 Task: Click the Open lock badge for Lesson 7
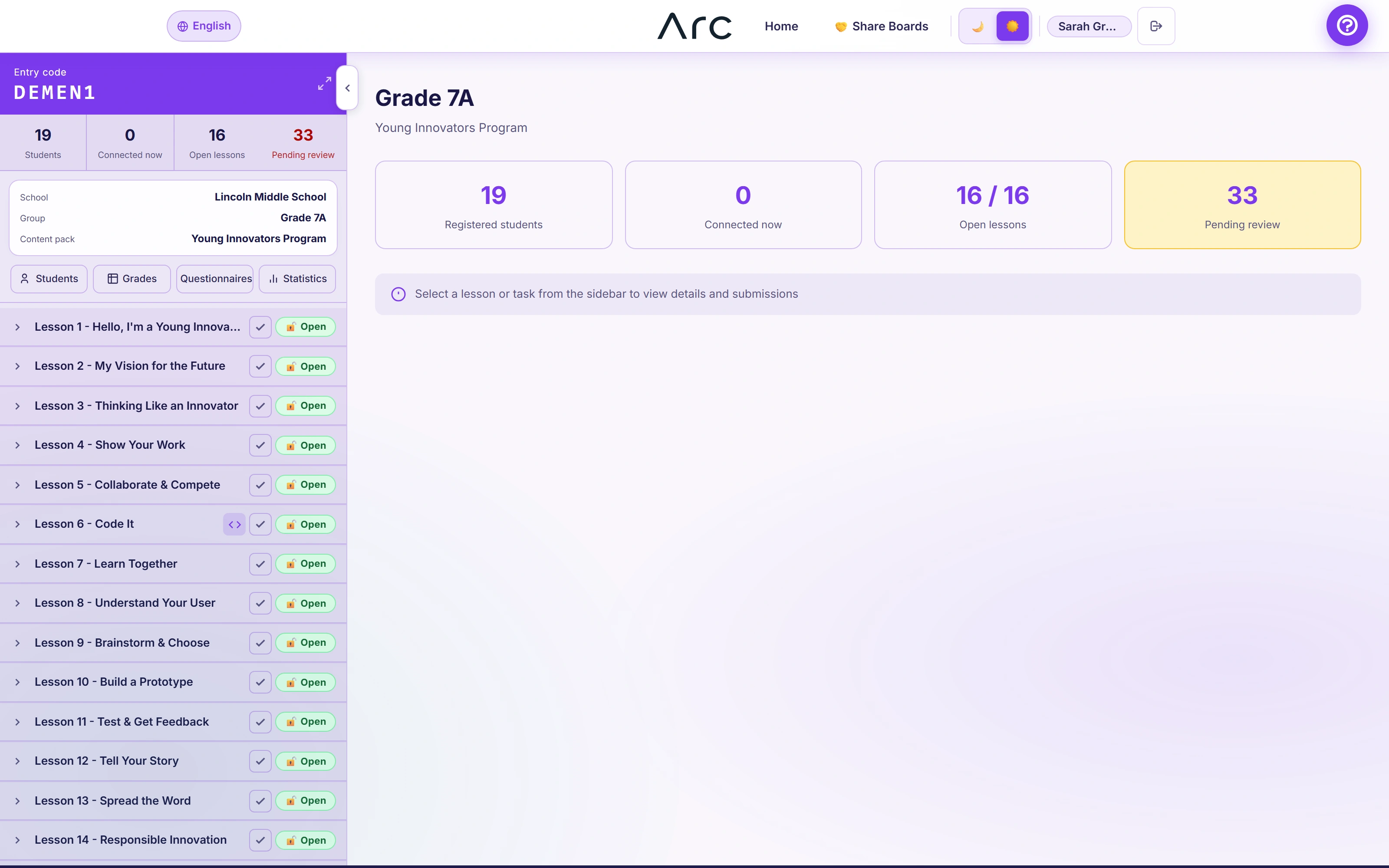click(305, 564)
